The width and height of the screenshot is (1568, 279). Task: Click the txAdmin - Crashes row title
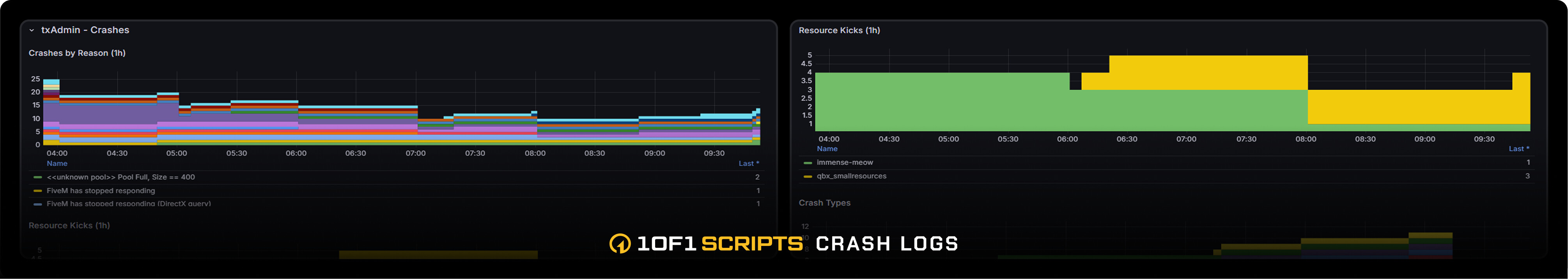pyautogui.click(x=85, y=30)
